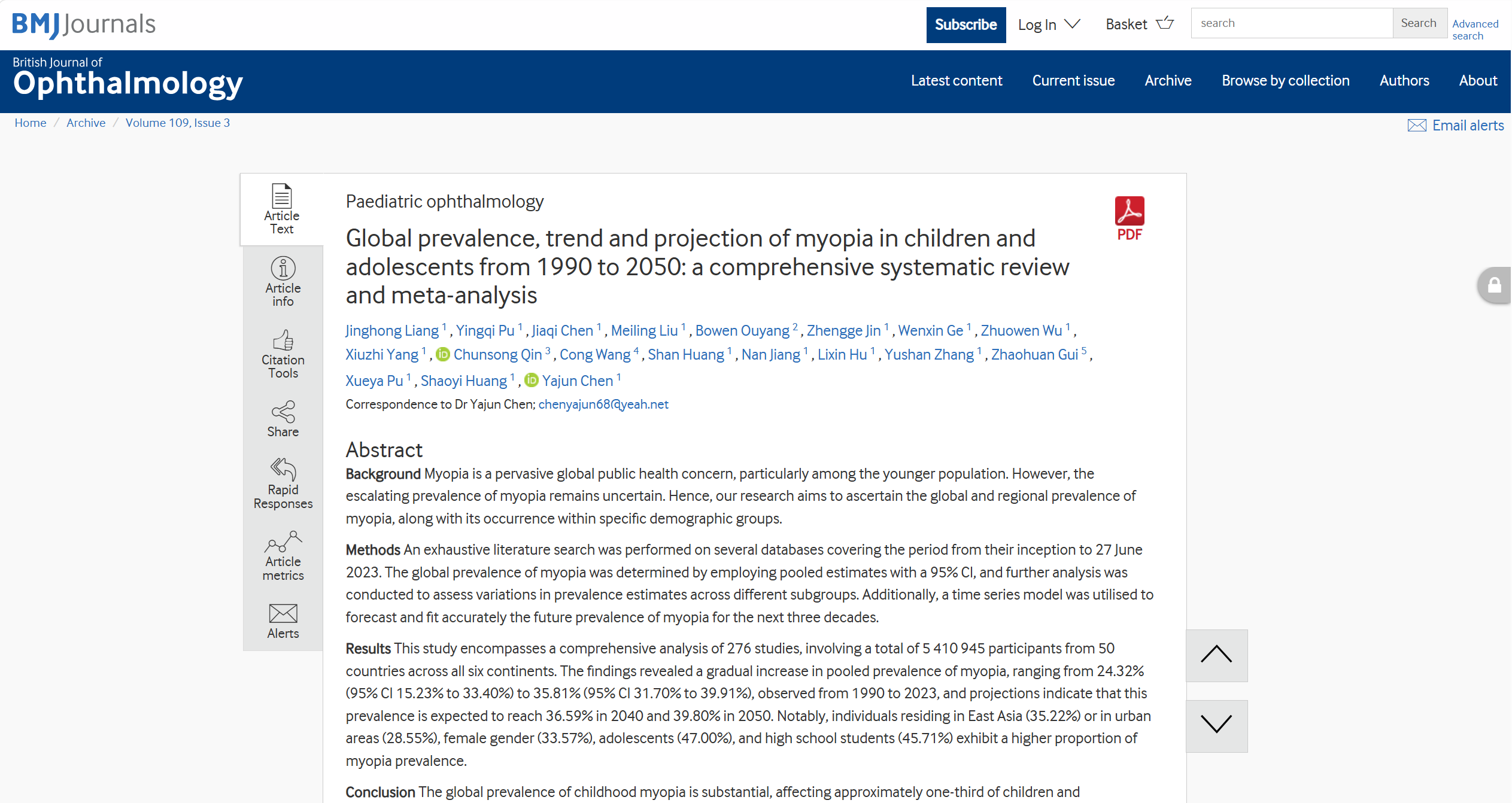Click the Search button
The image size is (1512, 803).
click(1419, 23)
